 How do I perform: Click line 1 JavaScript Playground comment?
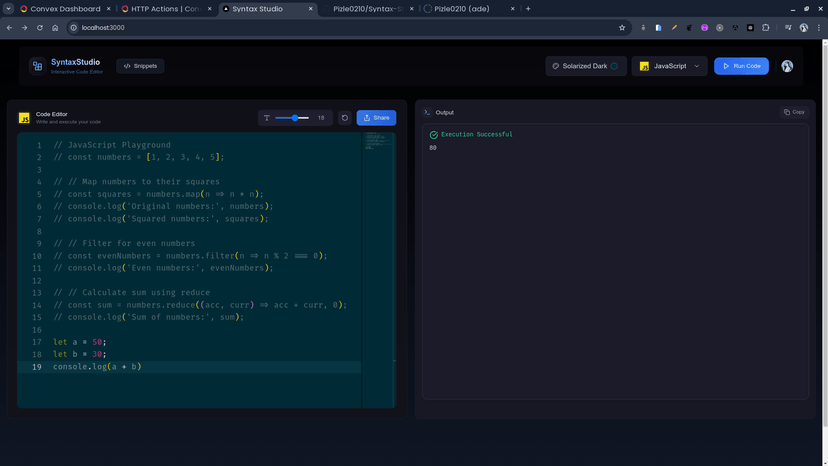[x=112, y=145]
